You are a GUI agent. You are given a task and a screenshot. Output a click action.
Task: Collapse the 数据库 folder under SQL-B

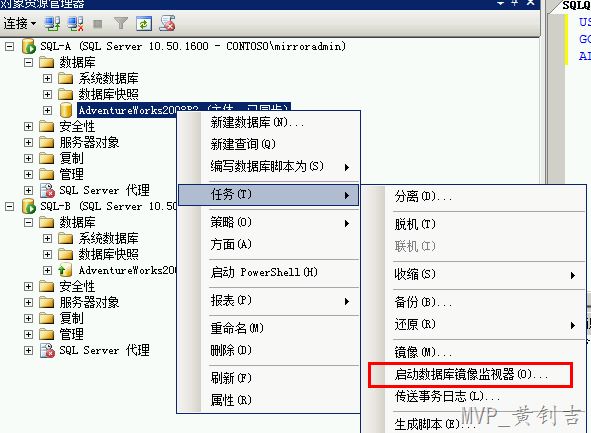28,222
